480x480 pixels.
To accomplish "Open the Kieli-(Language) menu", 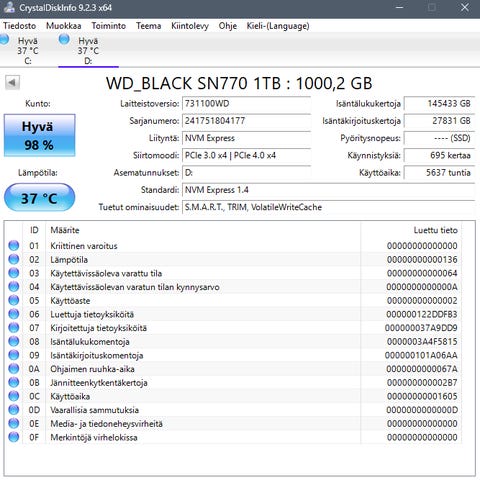I will (278, 26).
